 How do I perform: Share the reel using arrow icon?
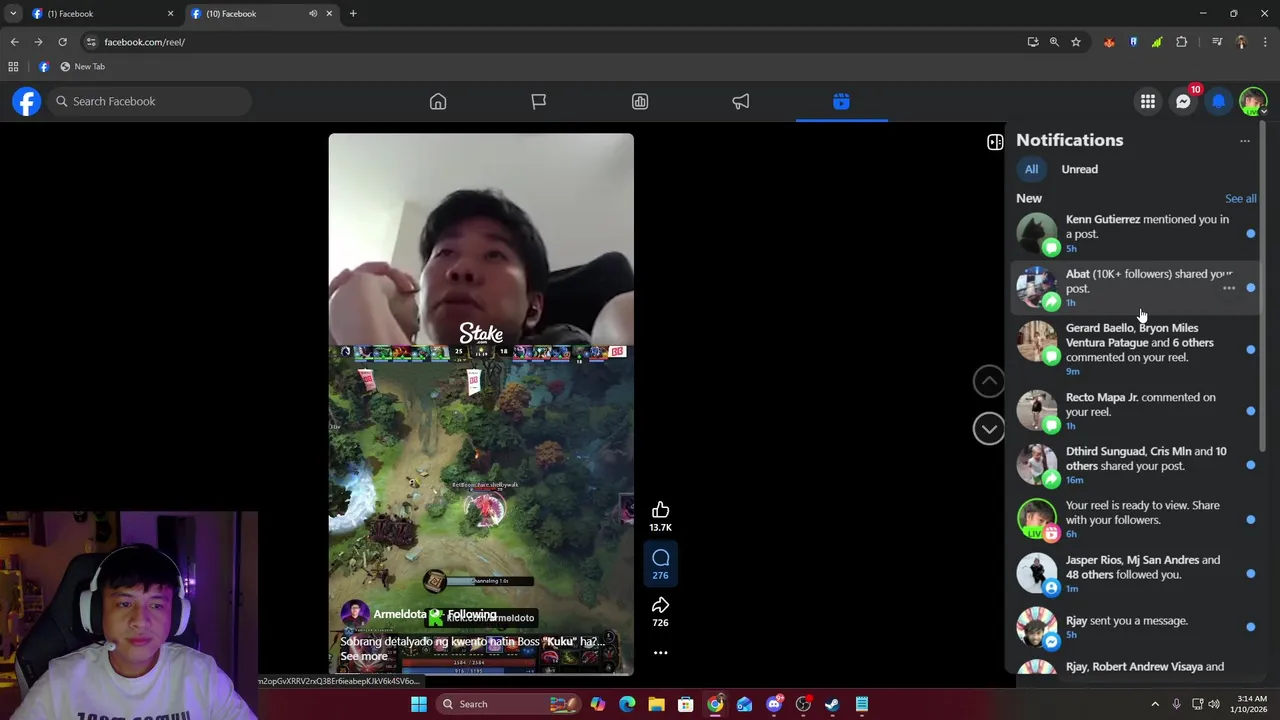(660, 605)
